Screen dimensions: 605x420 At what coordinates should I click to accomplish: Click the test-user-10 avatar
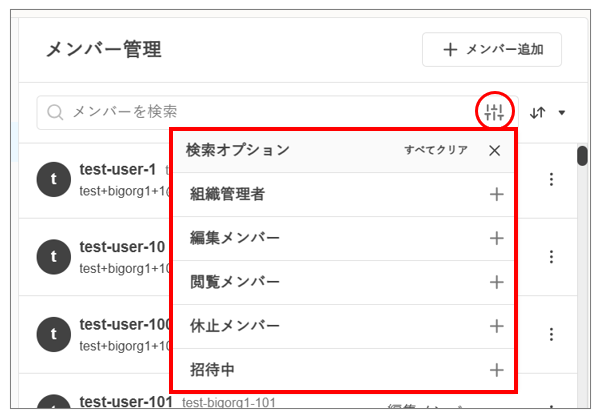[52, 257]
